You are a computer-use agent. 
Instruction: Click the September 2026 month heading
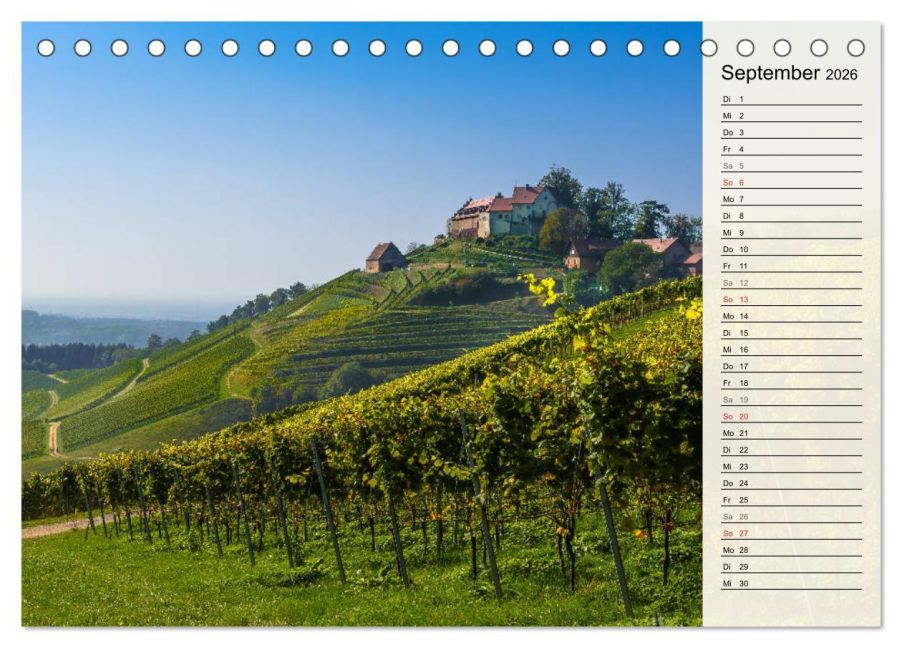coord(788,73)
